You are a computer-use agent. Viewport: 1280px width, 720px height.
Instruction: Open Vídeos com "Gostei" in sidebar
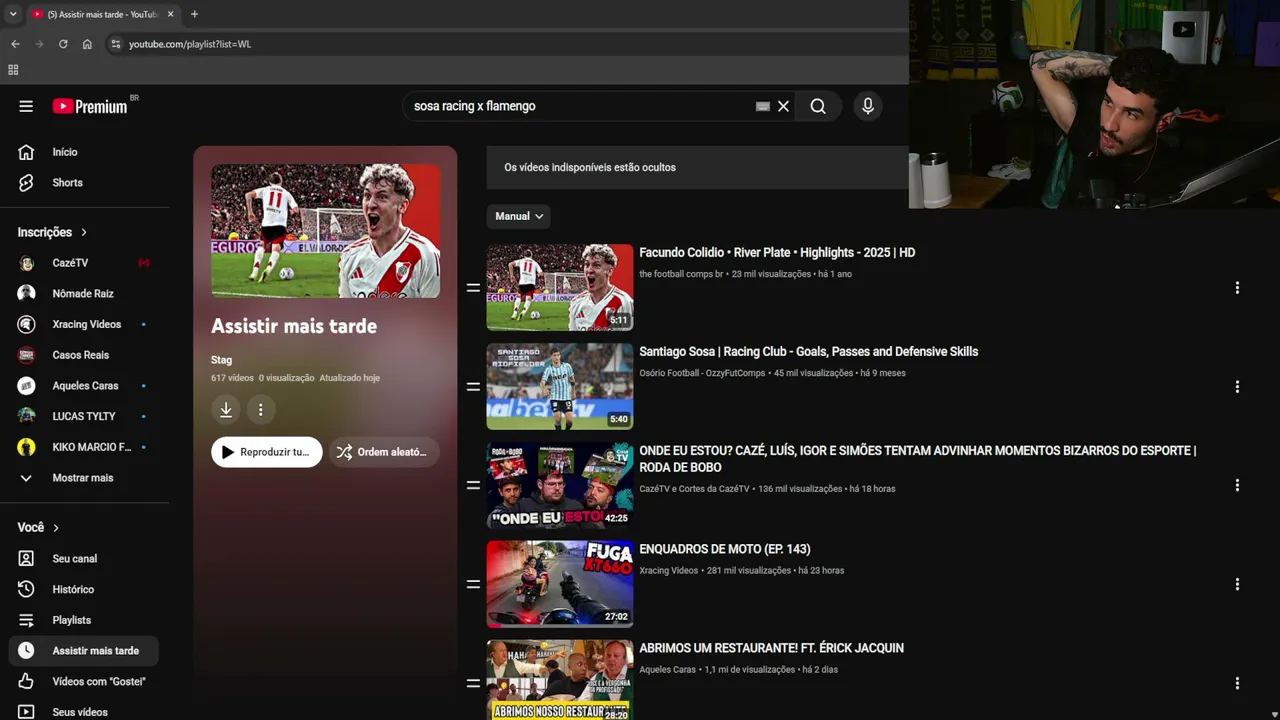coord(83,682)
